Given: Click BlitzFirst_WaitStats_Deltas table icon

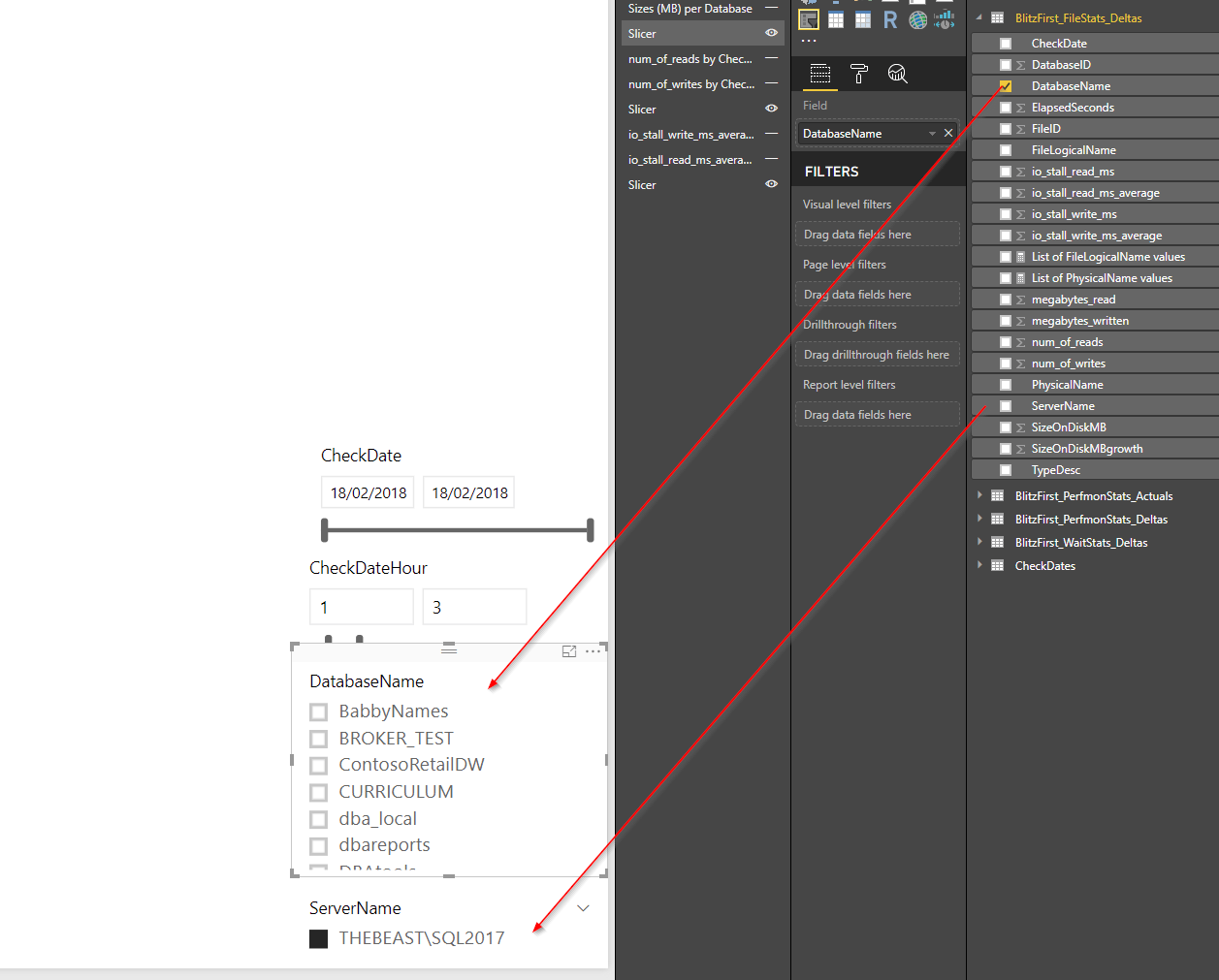Looking at the screenshot, I should click(x=997, y=542).
